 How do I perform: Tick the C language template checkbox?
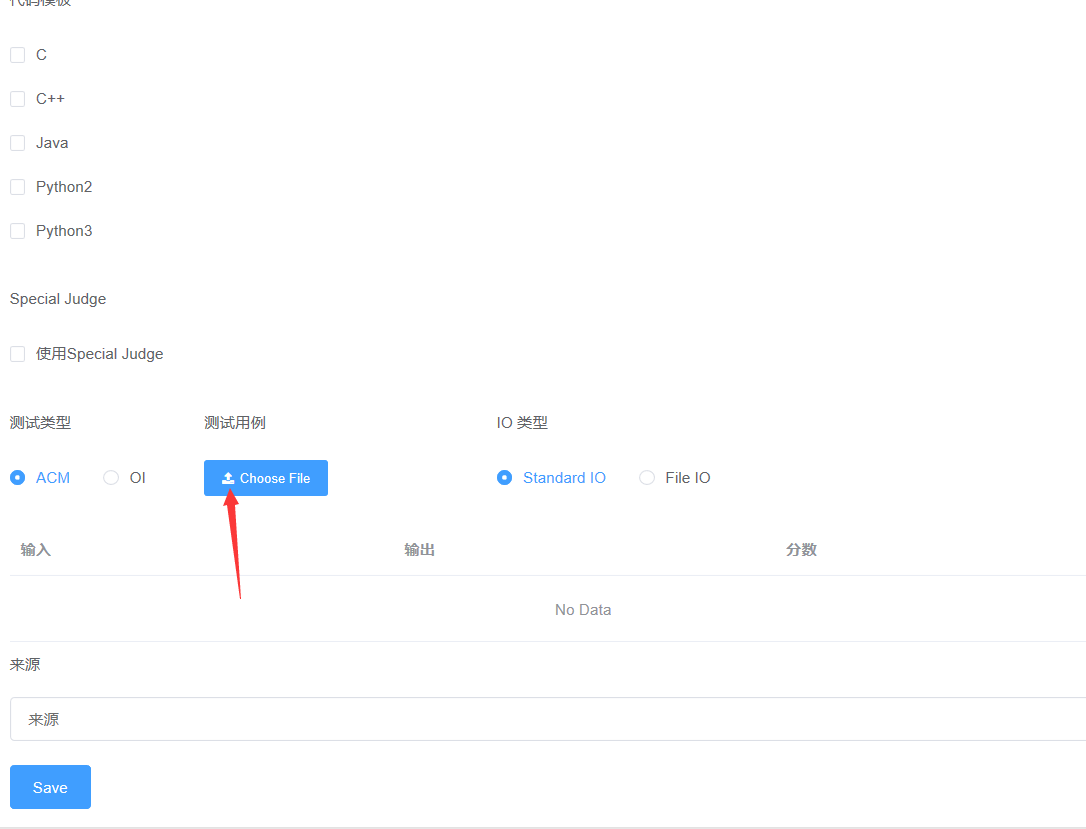click(x=17, y=55)
